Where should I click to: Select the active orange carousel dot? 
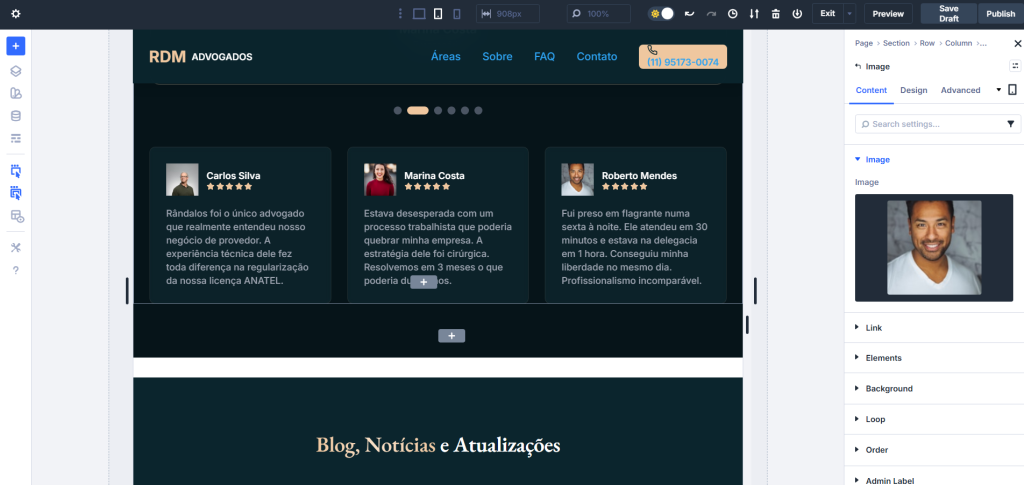[x=418, y=110]
